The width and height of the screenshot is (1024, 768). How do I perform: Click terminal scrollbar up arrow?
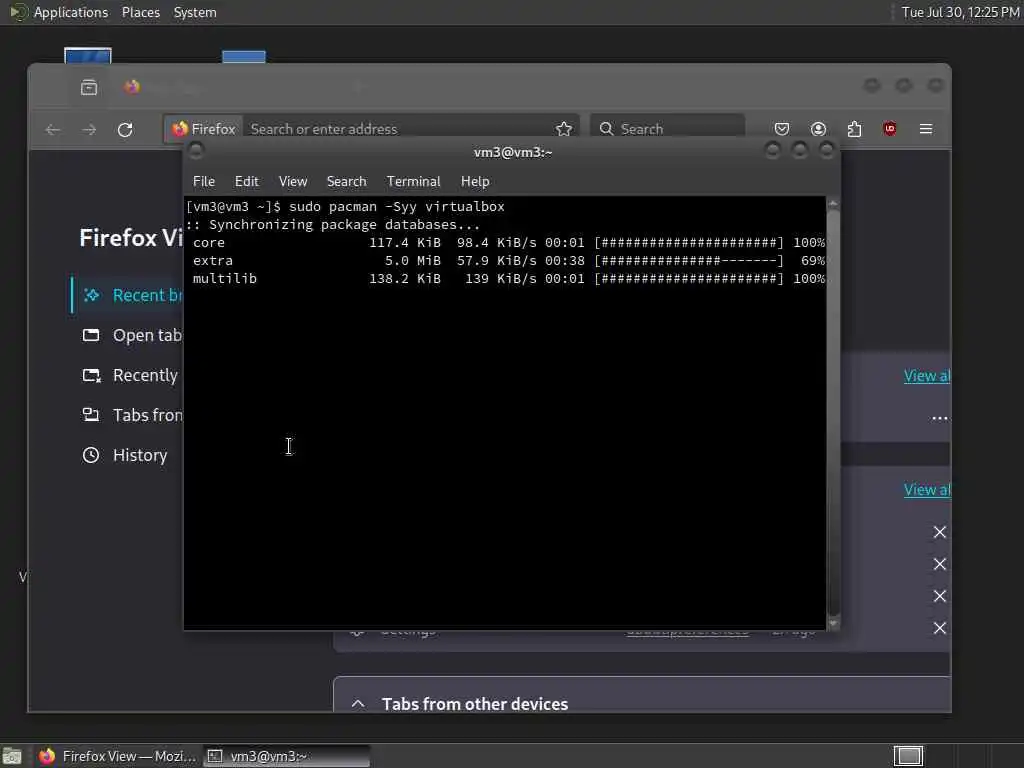click(x=833, y=204)
